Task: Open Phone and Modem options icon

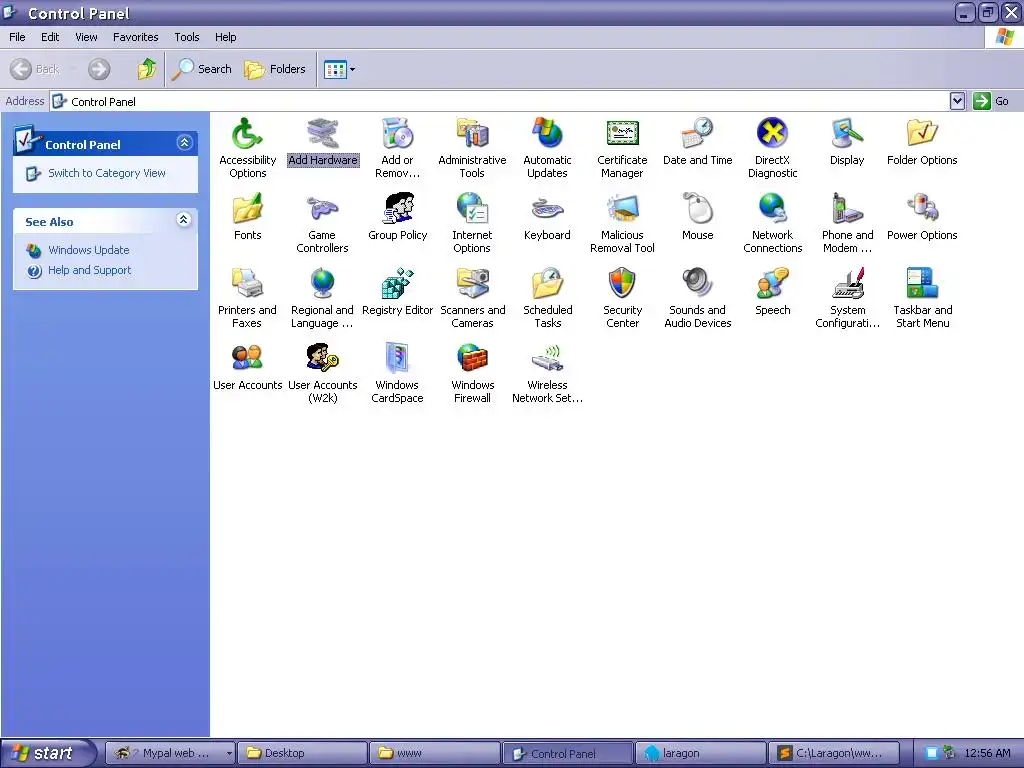Action: point(847,209)
